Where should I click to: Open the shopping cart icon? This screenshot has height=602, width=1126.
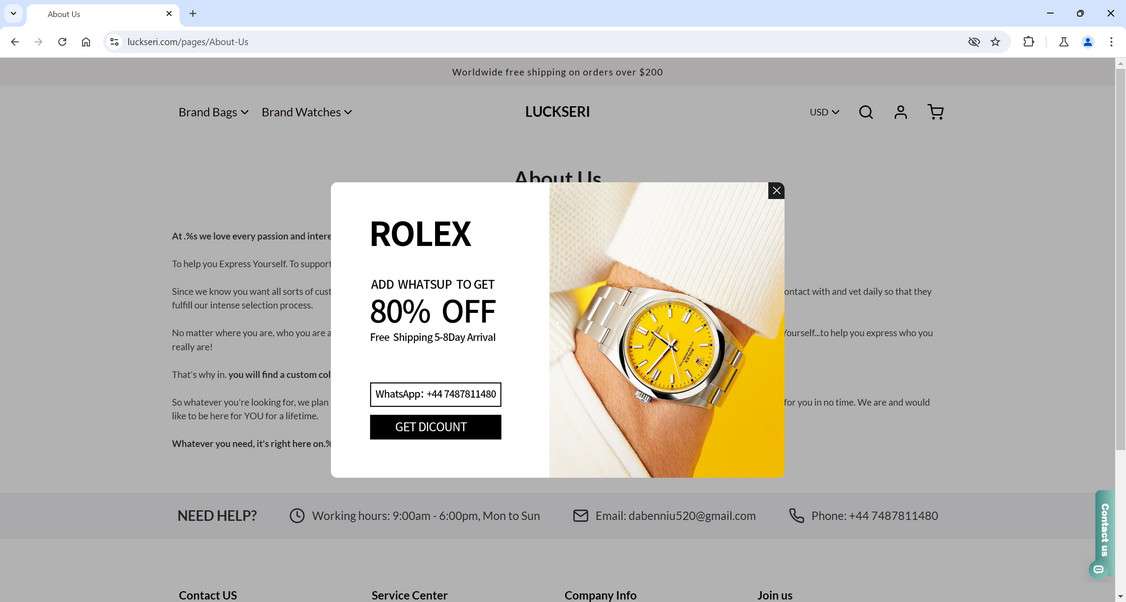[x=935, y=112]
